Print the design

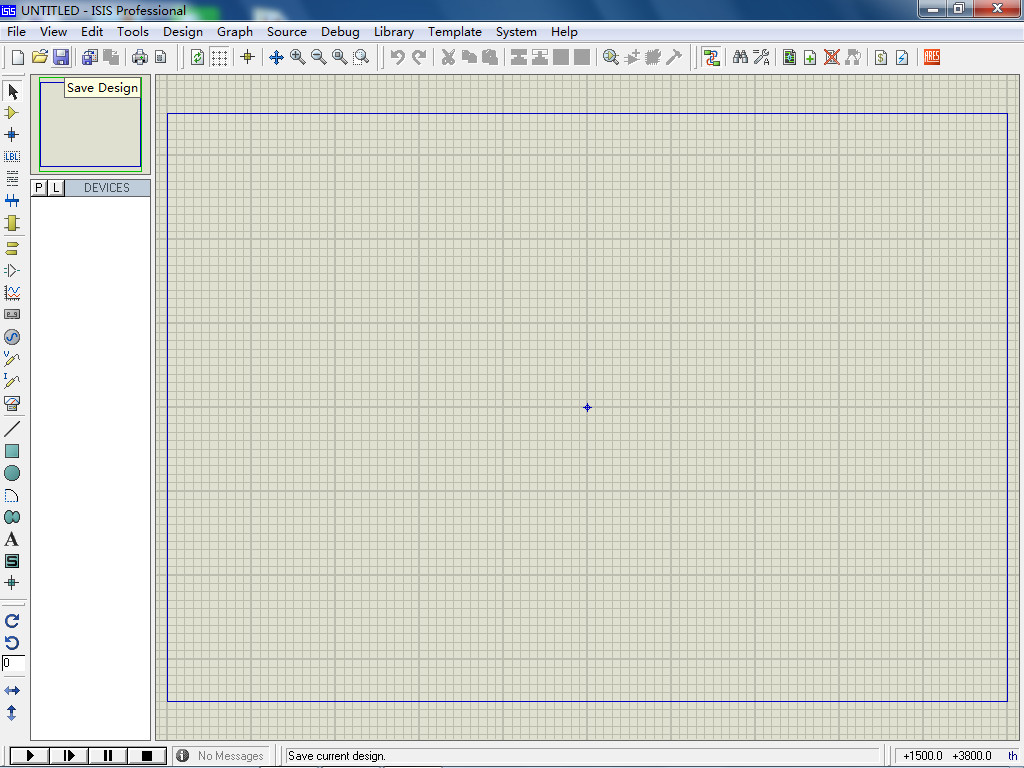[x=139, y=57]
